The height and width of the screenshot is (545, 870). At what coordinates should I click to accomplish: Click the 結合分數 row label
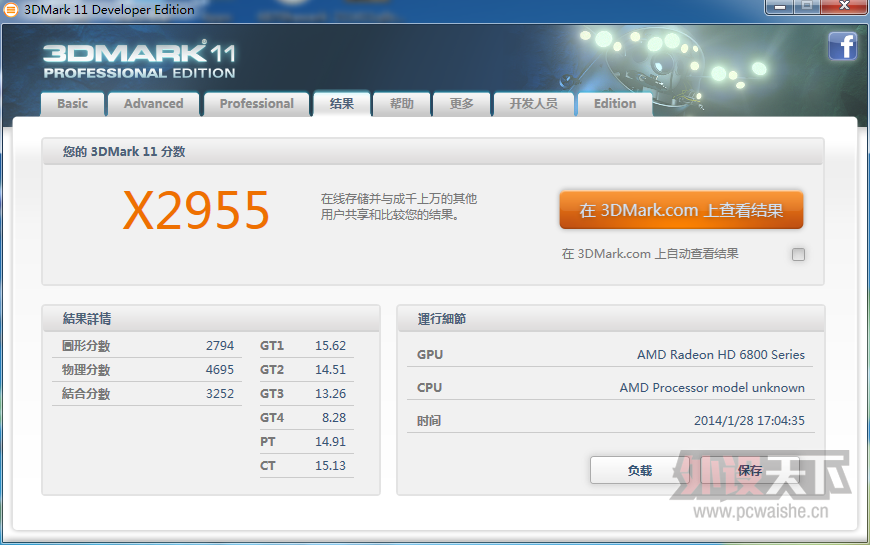coord(86,393)
